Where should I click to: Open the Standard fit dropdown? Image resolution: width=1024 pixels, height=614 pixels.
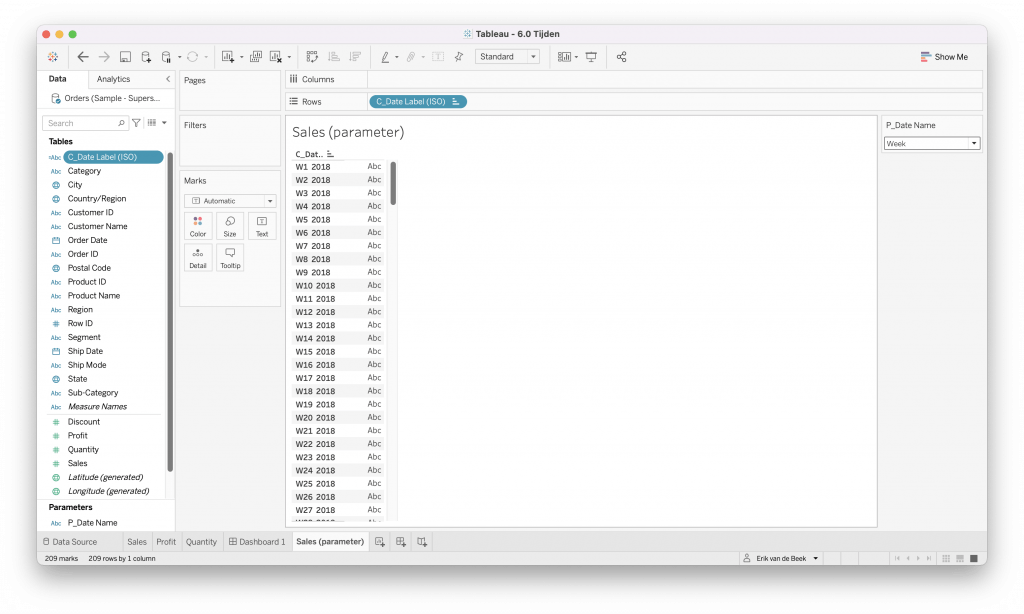507,57
